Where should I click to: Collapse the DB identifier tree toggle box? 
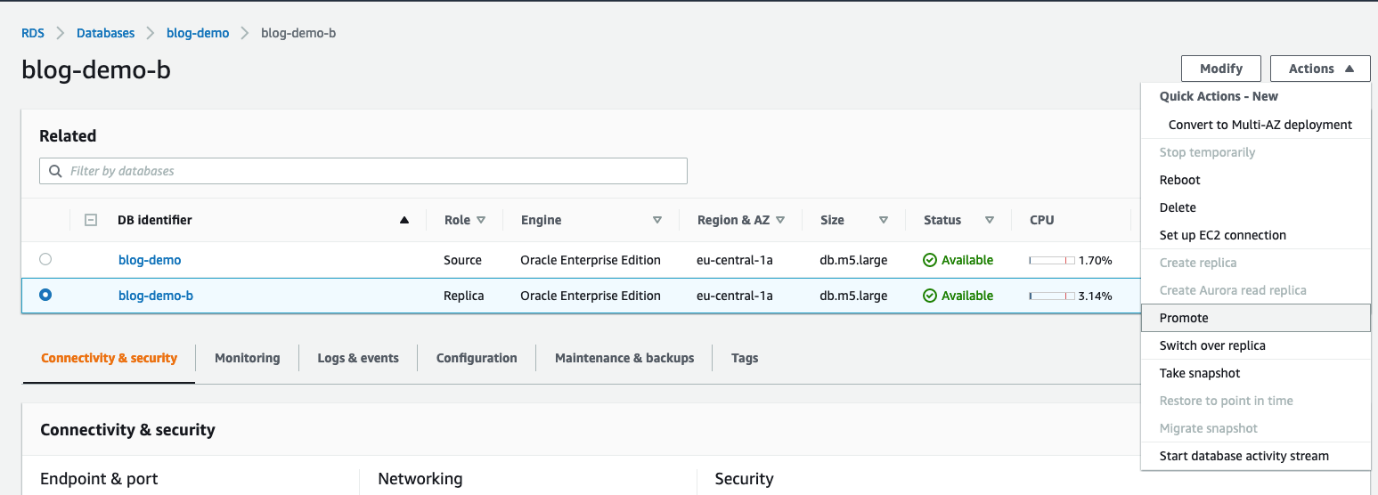pos(91,220)
